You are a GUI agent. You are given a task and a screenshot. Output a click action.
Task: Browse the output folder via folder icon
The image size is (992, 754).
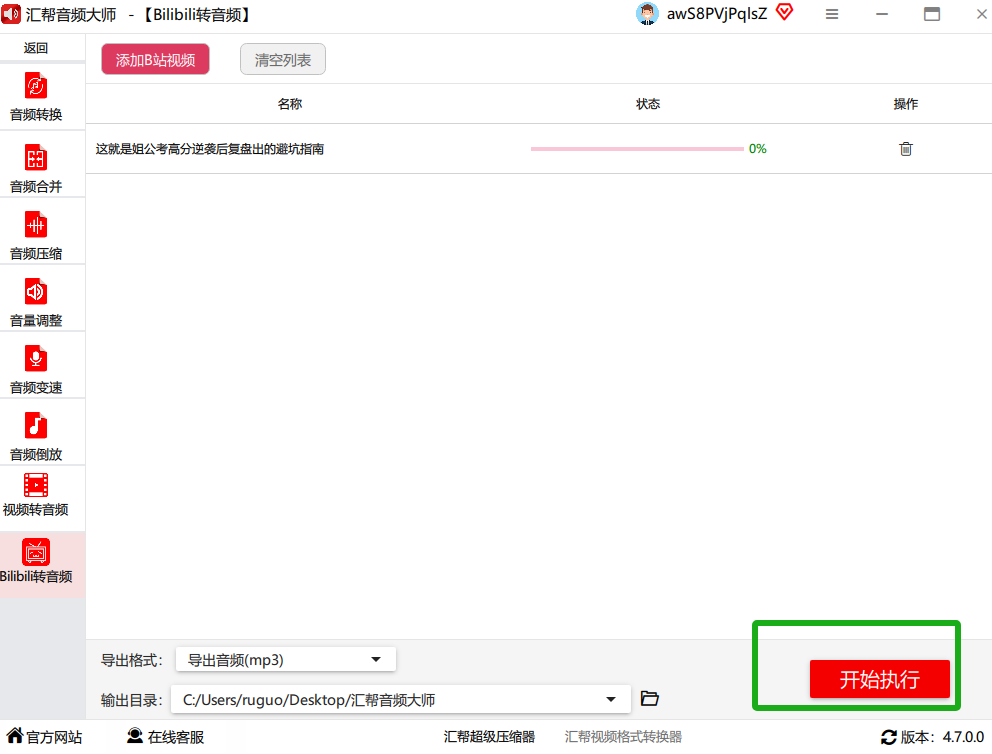point(650,698)
